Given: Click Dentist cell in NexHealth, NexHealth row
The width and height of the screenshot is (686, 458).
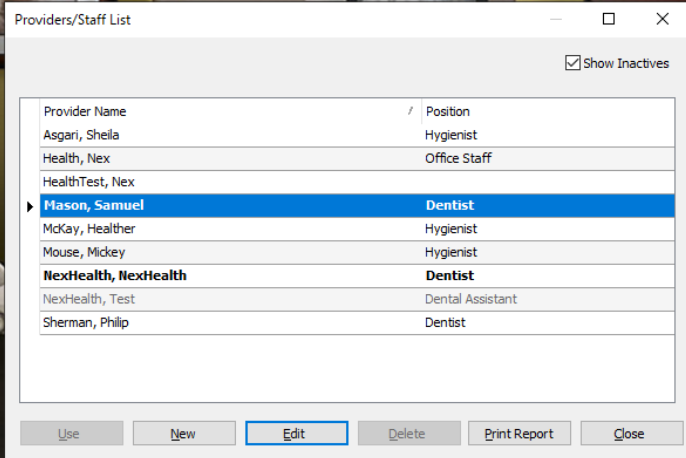Looking at the screenshot, I should click(548, 276).
